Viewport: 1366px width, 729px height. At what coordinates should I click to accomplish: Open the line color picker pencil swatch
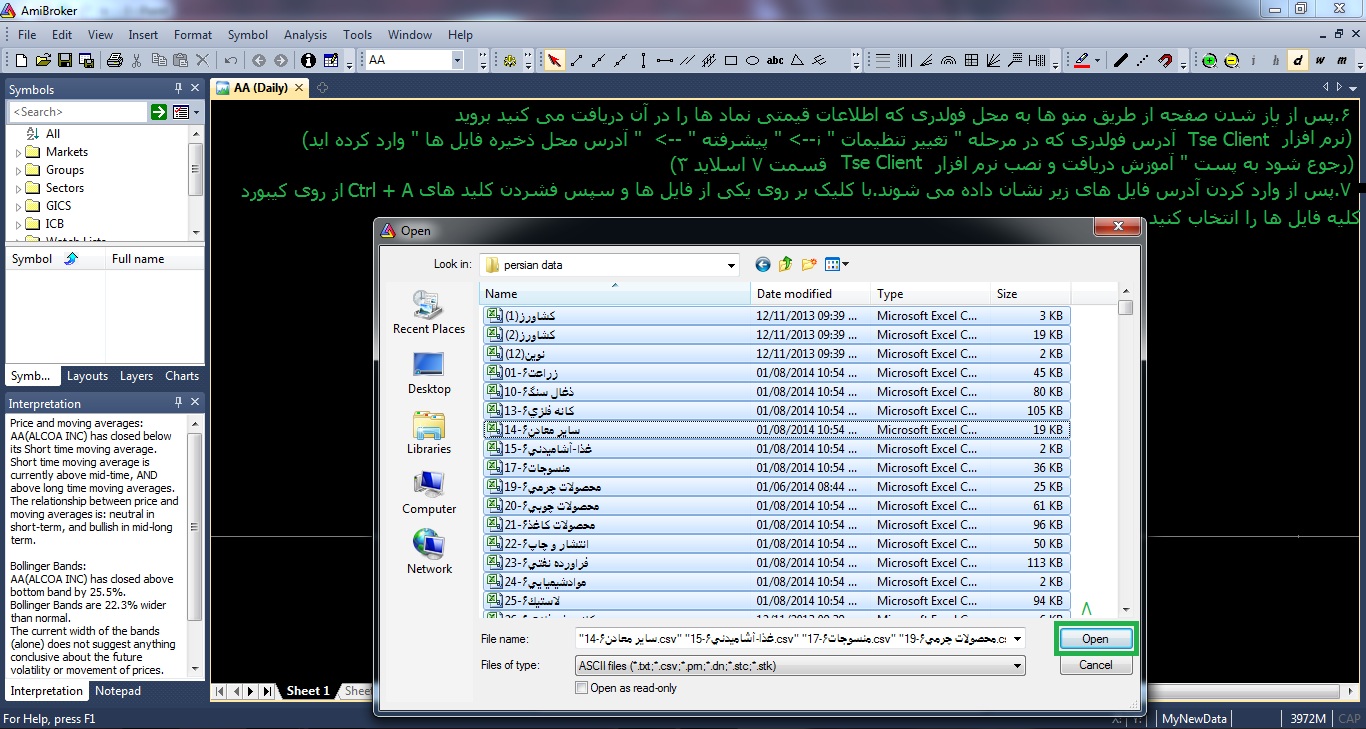(1081, 61)
